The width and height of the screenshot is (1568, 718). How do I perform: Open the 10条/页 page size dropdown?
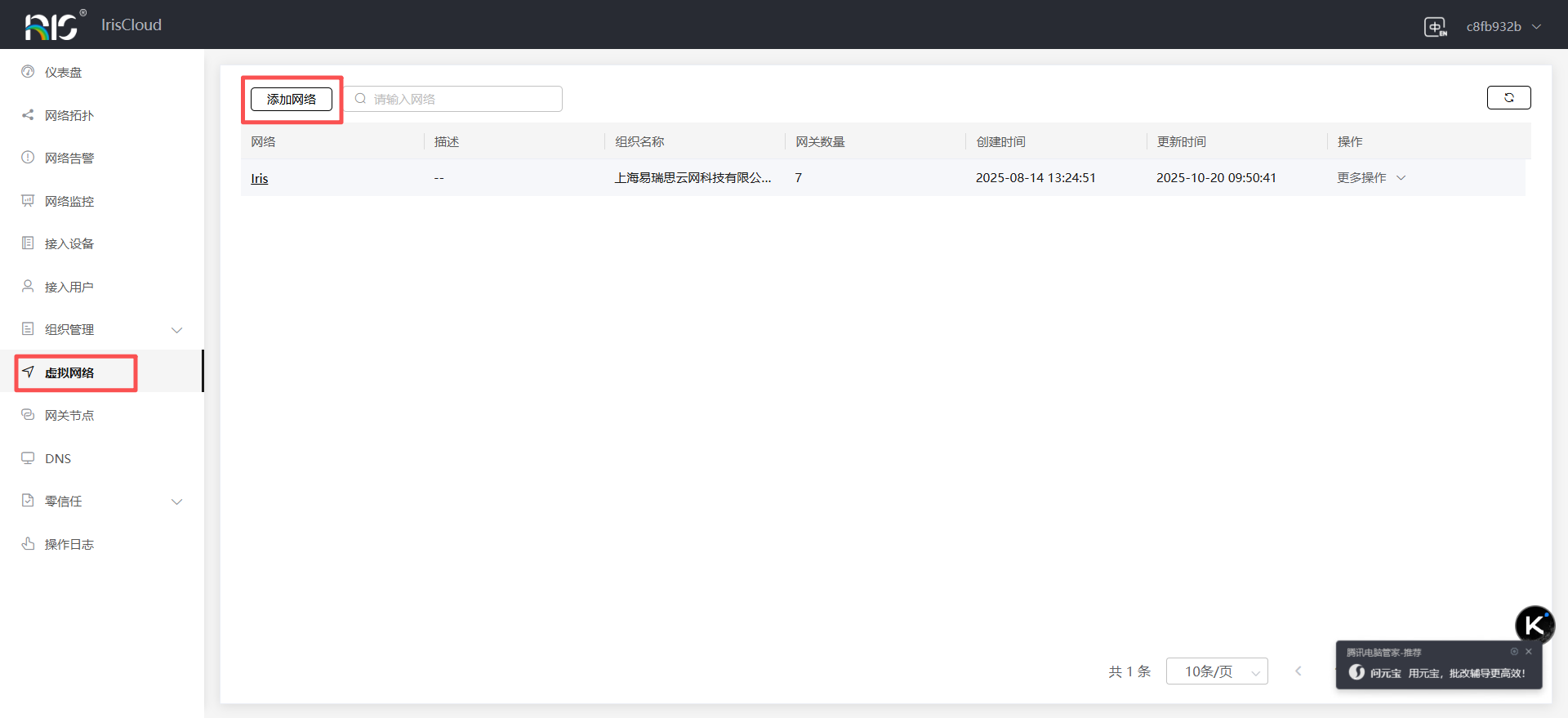click(x=1216, y=671)
